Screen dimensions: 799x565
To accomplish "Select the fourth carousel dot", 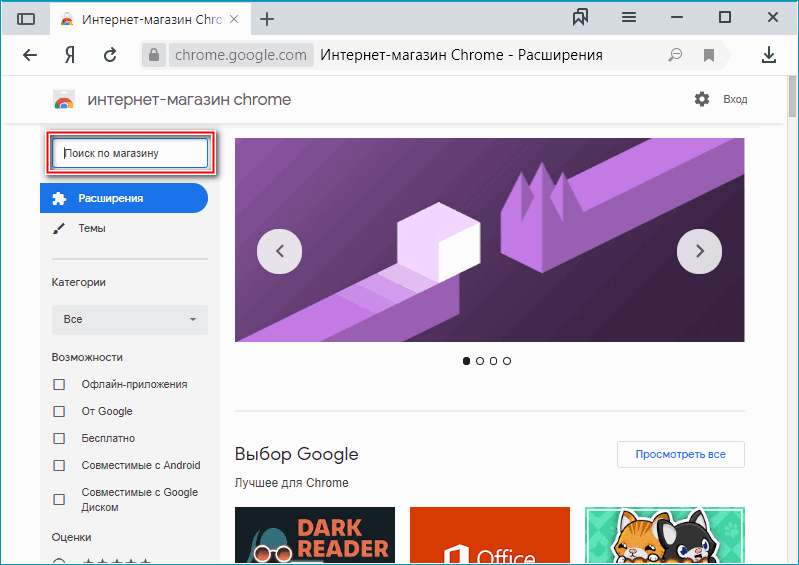I will pos(507,361).
